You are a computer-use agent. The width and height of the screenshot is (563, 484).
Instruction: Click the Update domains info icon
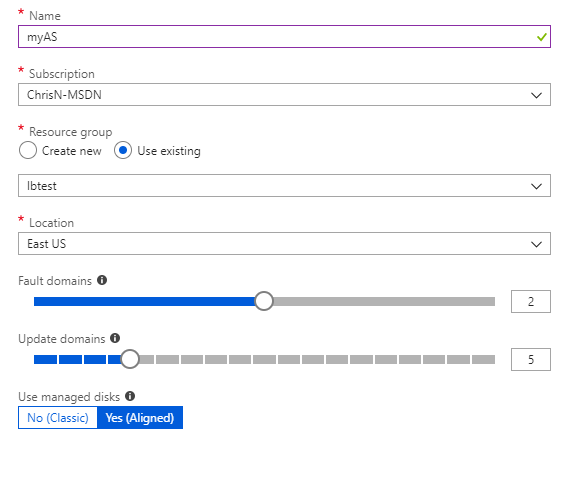click(x=115, y=338)
